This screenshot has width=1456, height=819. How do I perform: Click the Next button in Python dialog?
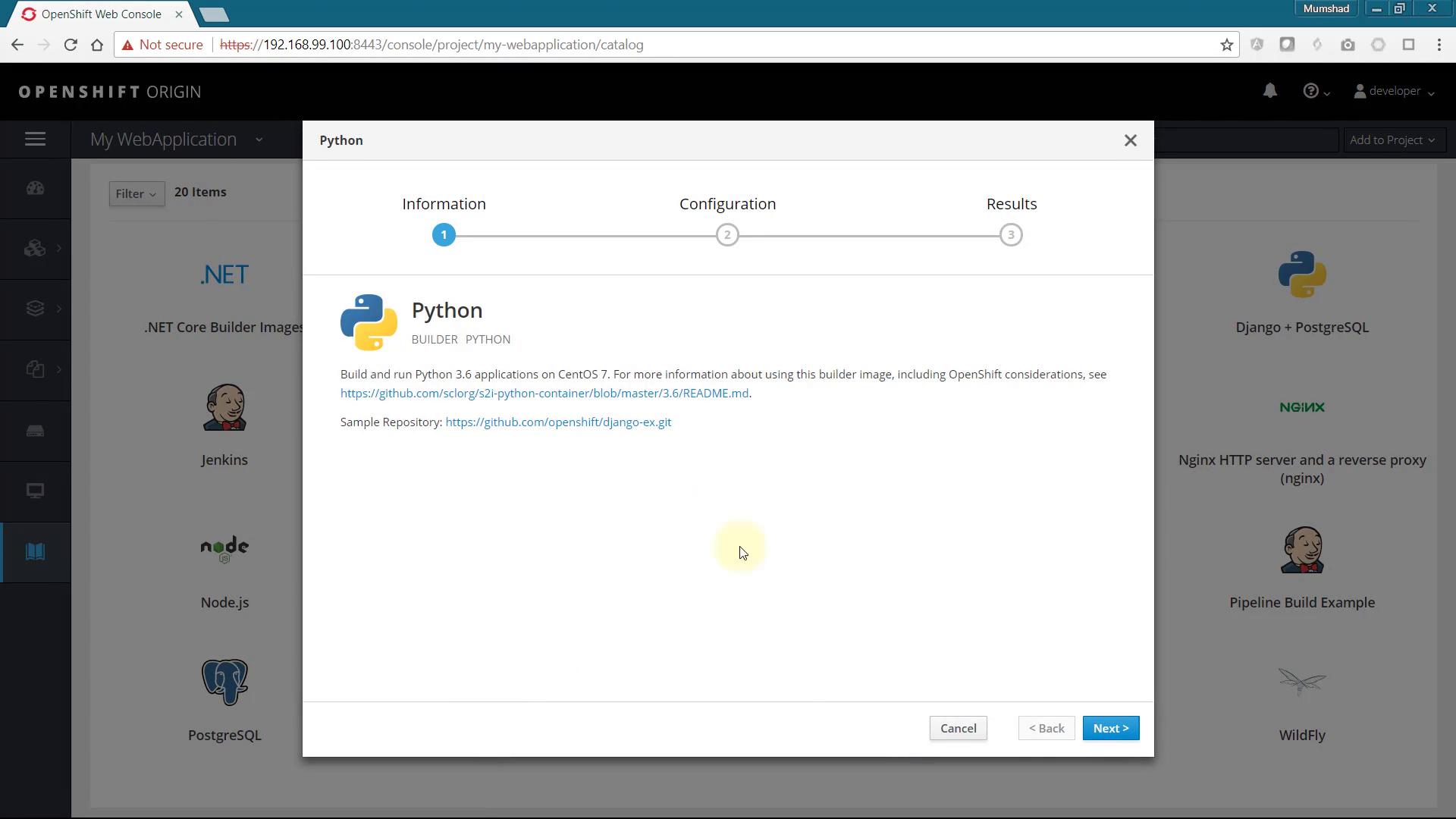pos(1111,728)
